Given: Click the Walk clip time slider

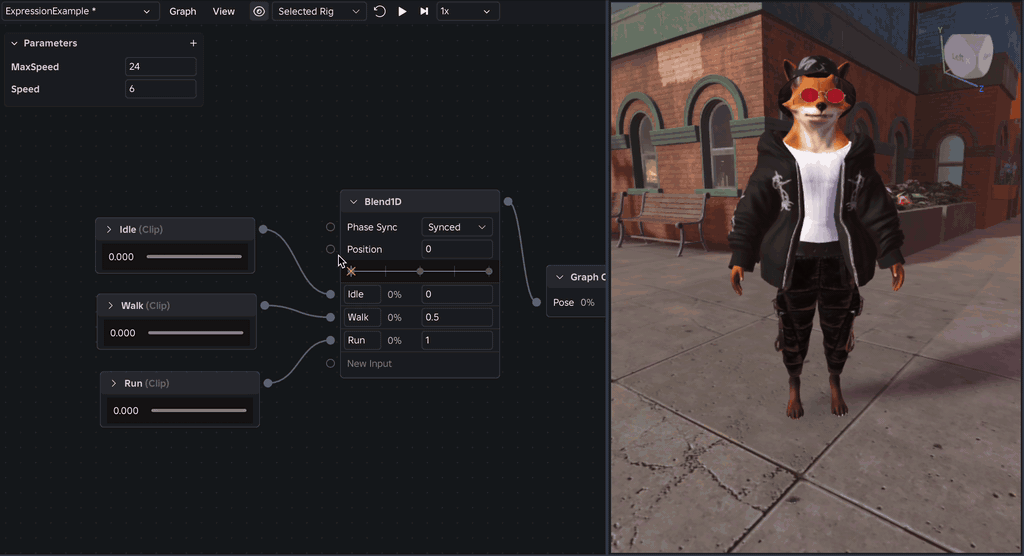Looking at the screenshot, I should 195,333.
